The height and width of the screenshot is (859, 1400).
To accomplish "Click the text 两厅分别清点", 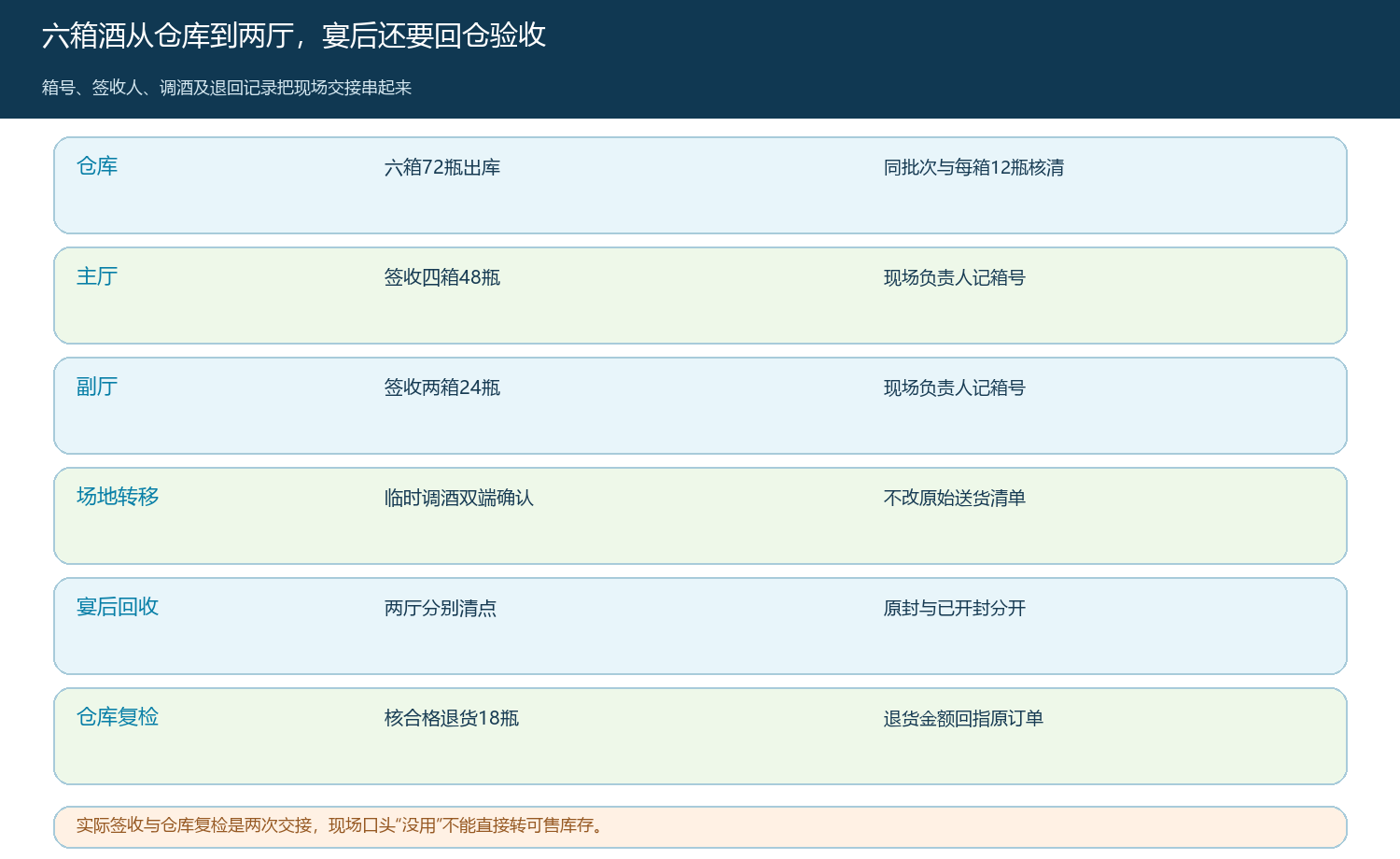I will (x=441, y=609).
